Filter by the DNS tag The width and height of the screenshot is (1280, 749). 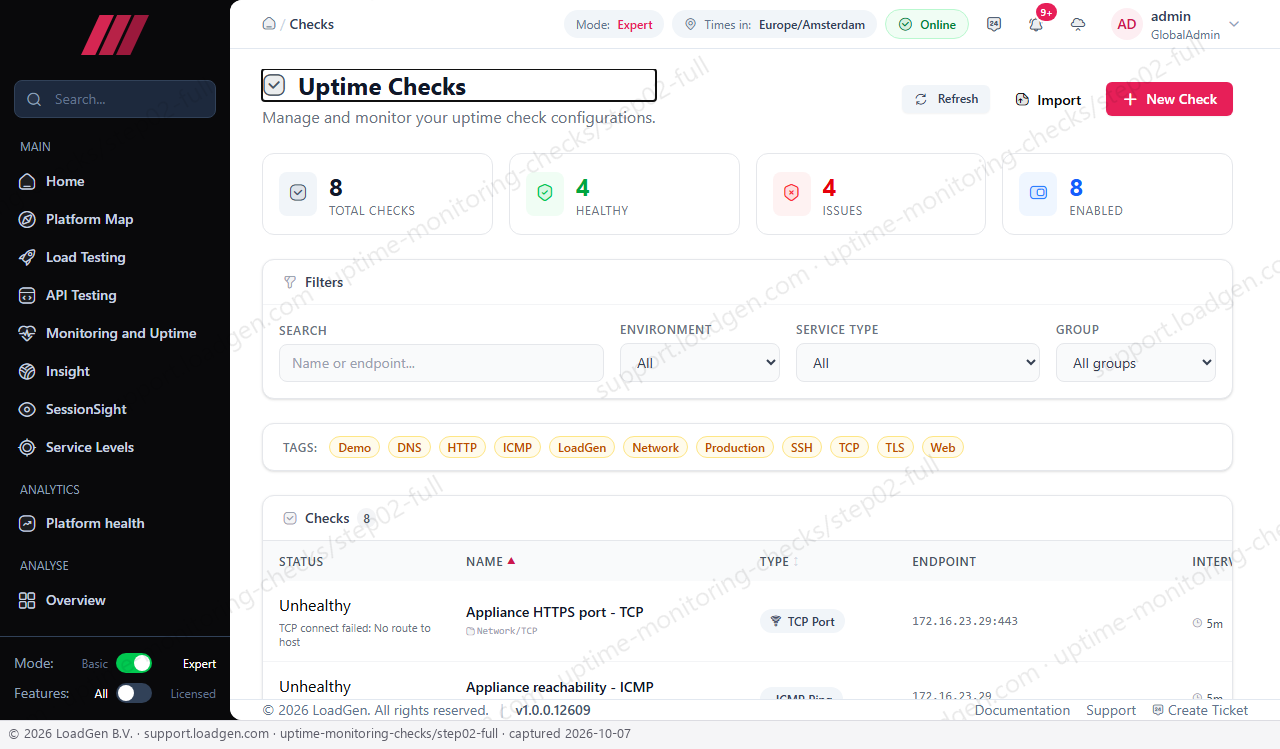point(409,447)
